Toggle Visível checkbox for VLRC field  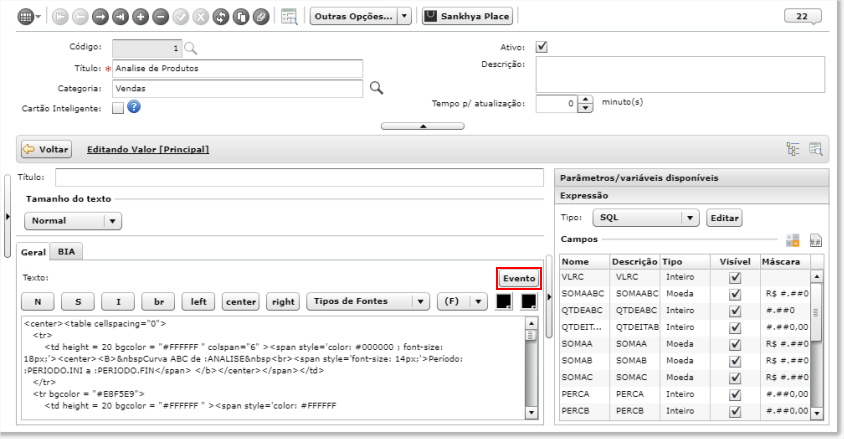click(x=735, y=278)
